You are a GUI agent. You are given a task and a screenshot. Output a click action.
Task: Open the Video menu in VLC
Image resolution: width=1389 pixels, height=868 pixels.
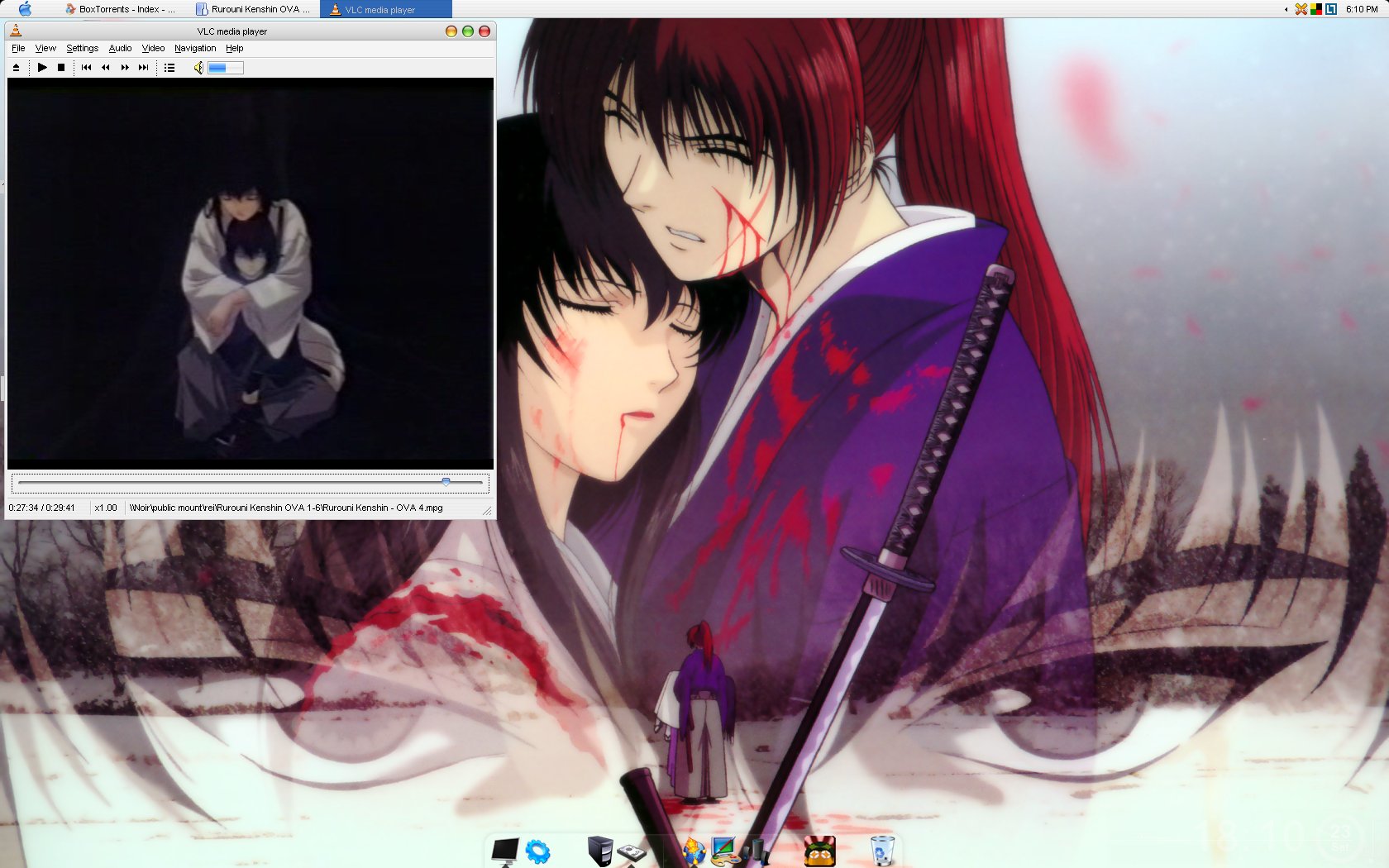153,49
